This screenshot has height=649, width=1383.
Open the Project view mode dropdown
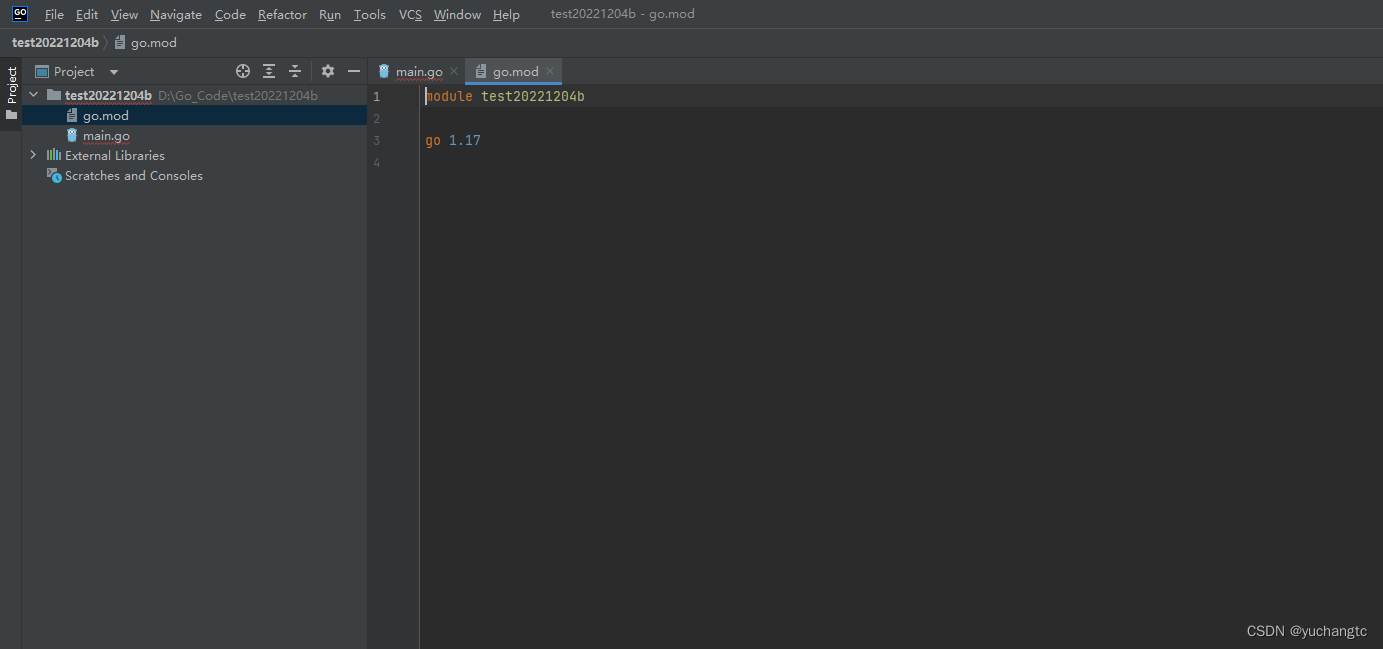click(112, 71)
